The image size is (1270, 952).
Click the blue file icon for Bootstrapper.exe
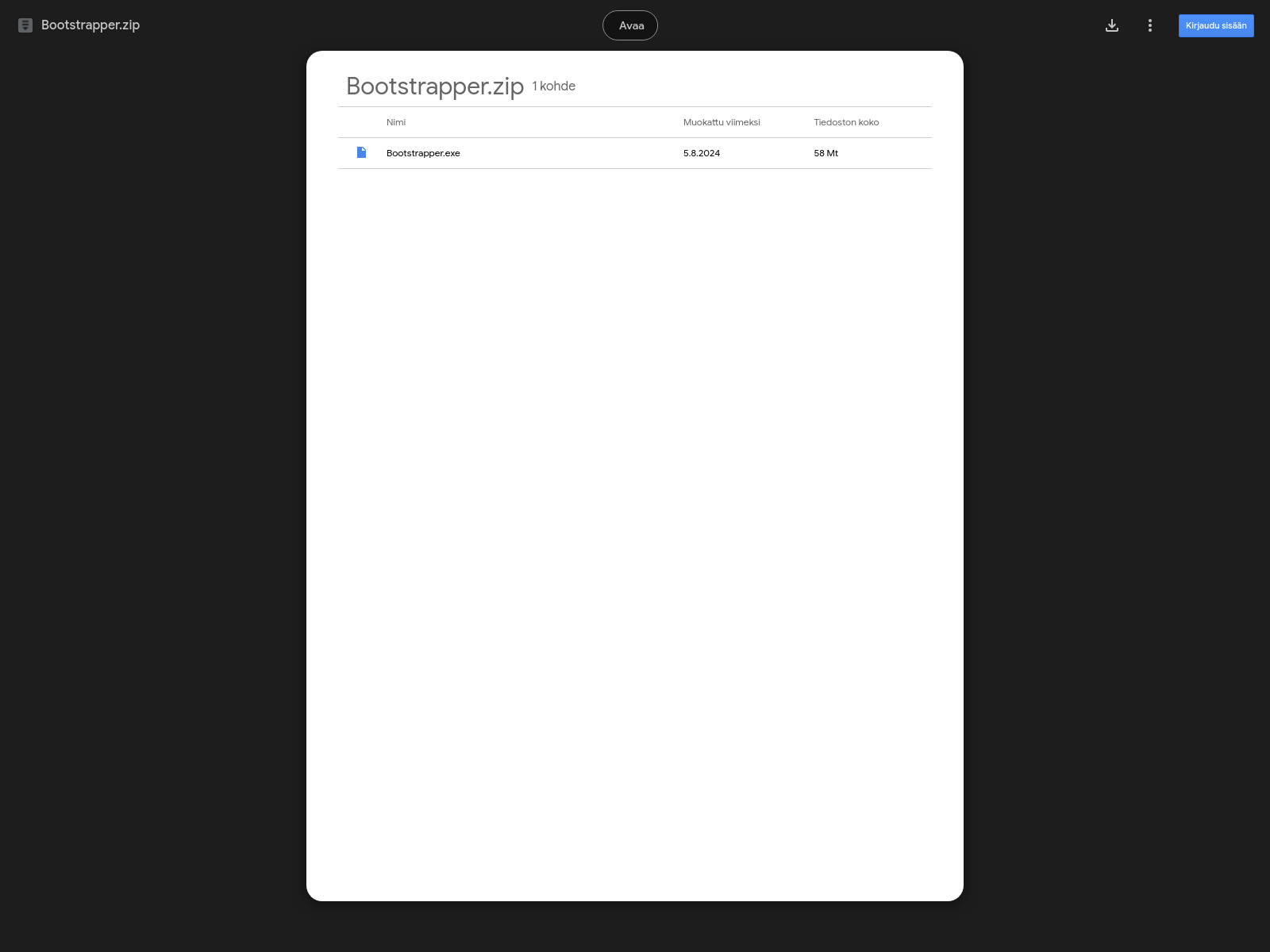[362, 152]
